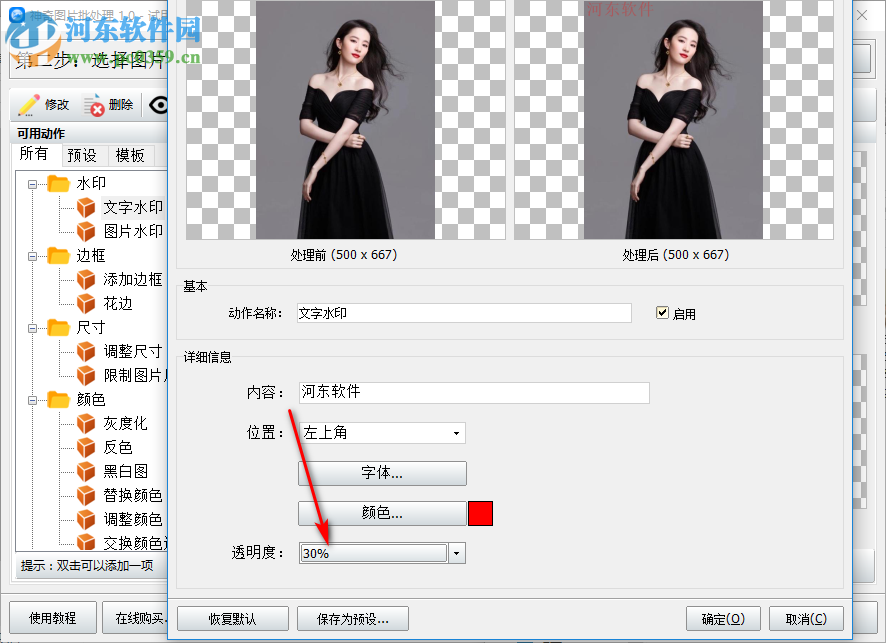The width and height of the screenshot is (886, 643).
Task: Collapse the 尺寸 tree node
Action: point(32,328)
